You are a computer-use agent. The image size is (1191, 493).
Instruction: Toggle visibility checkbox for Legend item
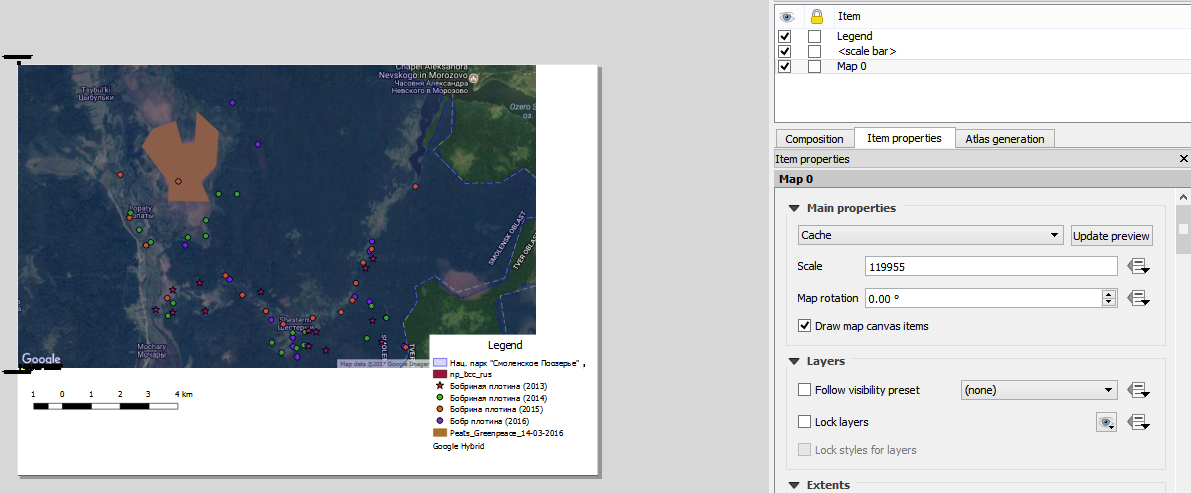(785, 37)
